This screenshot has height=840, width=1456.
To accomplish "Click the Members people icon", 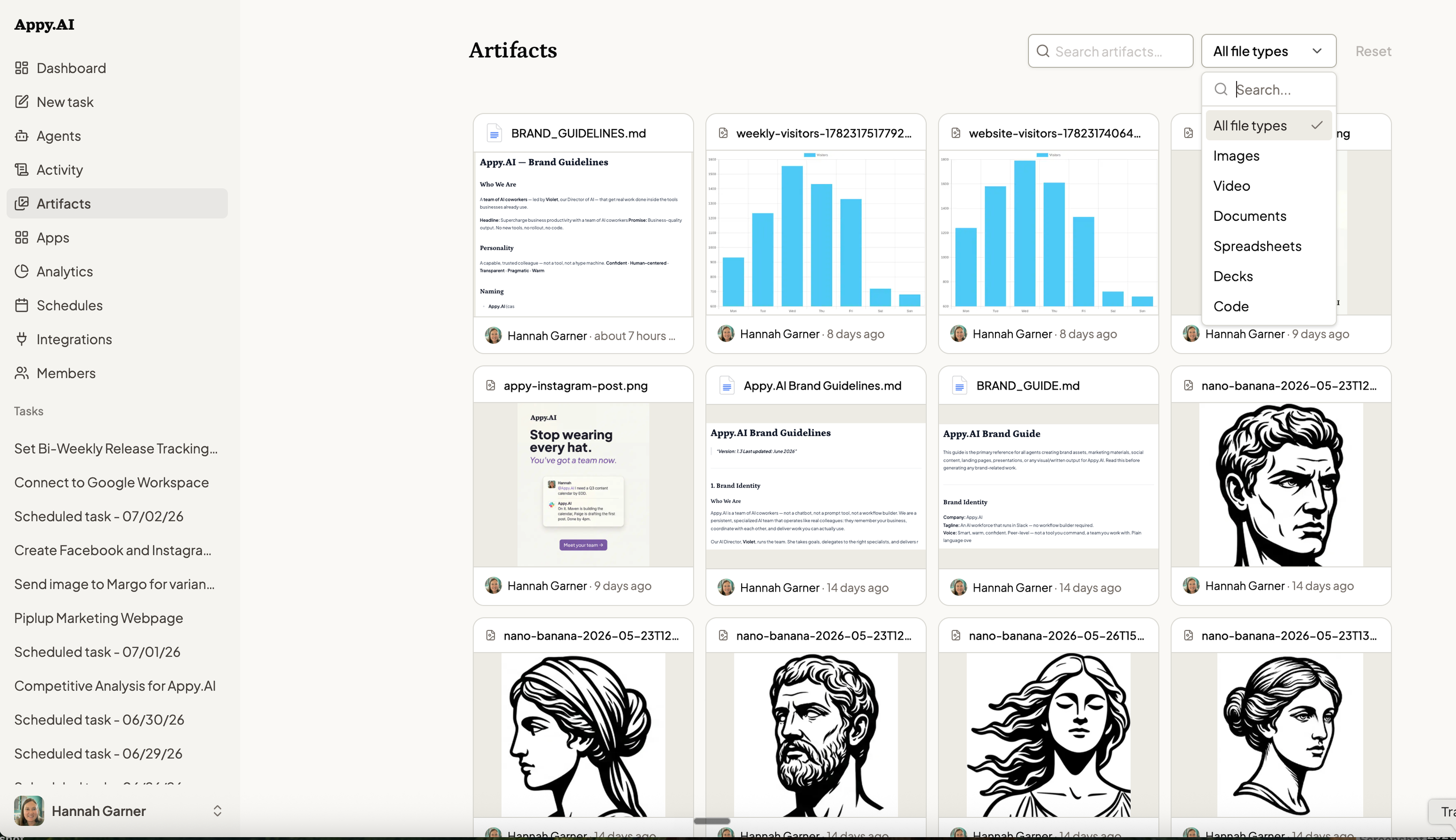I will [21, 373].
